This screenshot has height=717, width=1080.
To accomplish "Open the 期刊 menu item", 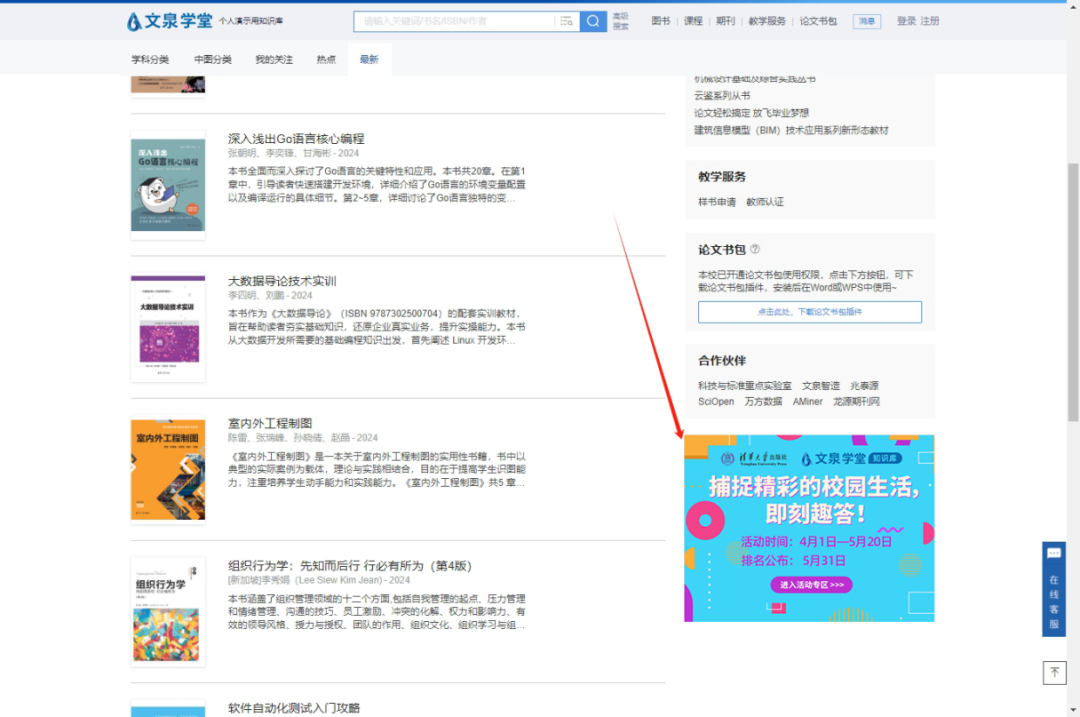I will pyautogui.click(x=725, y=21).
